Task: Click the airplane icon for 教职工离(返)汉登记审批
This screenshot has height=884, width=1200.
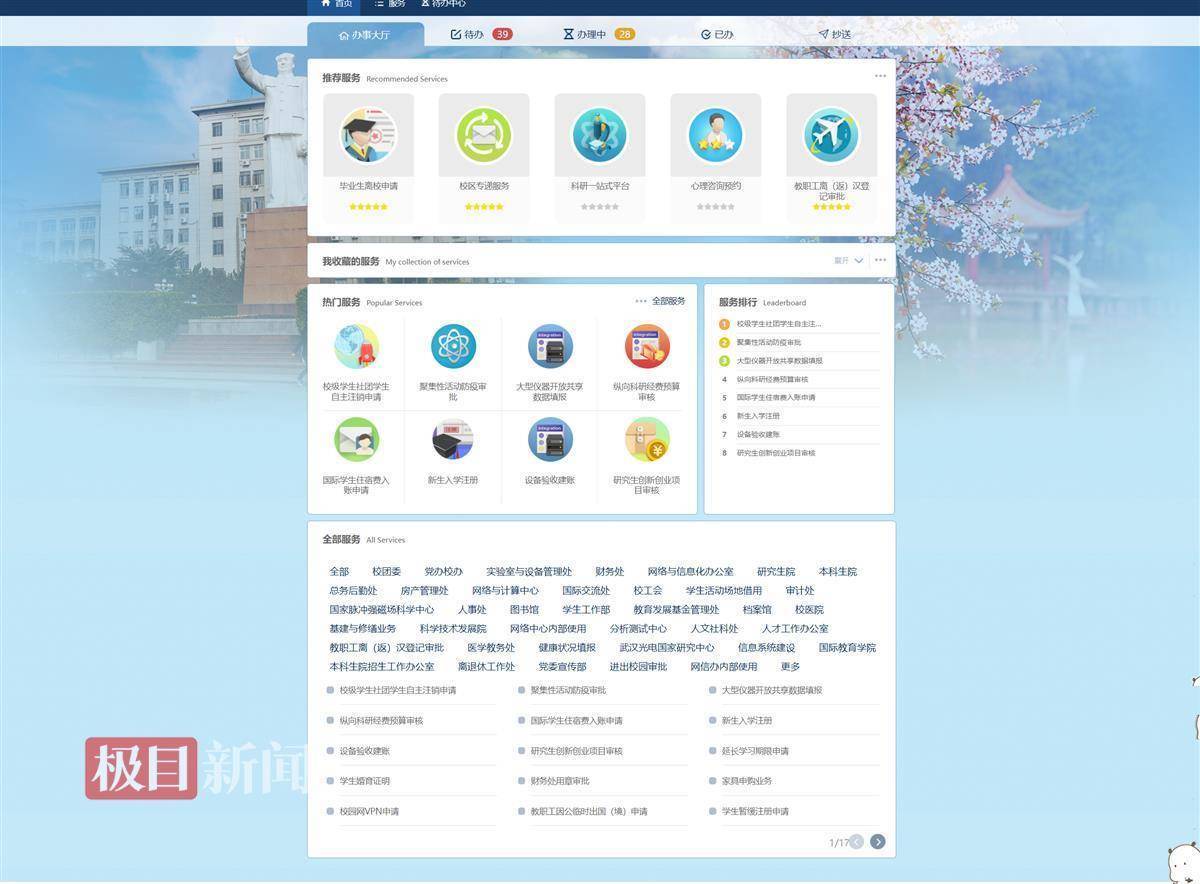Action: click(x=831, y=135)
